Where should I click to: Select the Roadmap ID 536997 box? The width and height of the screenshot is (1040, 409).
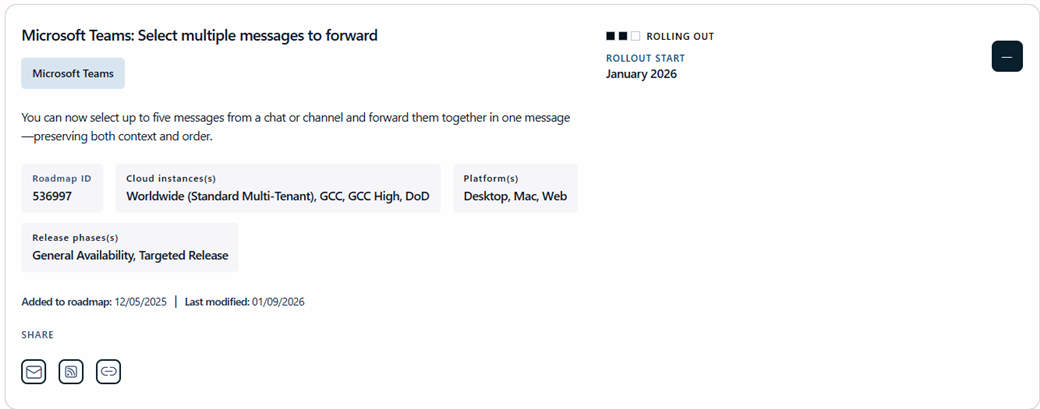point(62,188)
